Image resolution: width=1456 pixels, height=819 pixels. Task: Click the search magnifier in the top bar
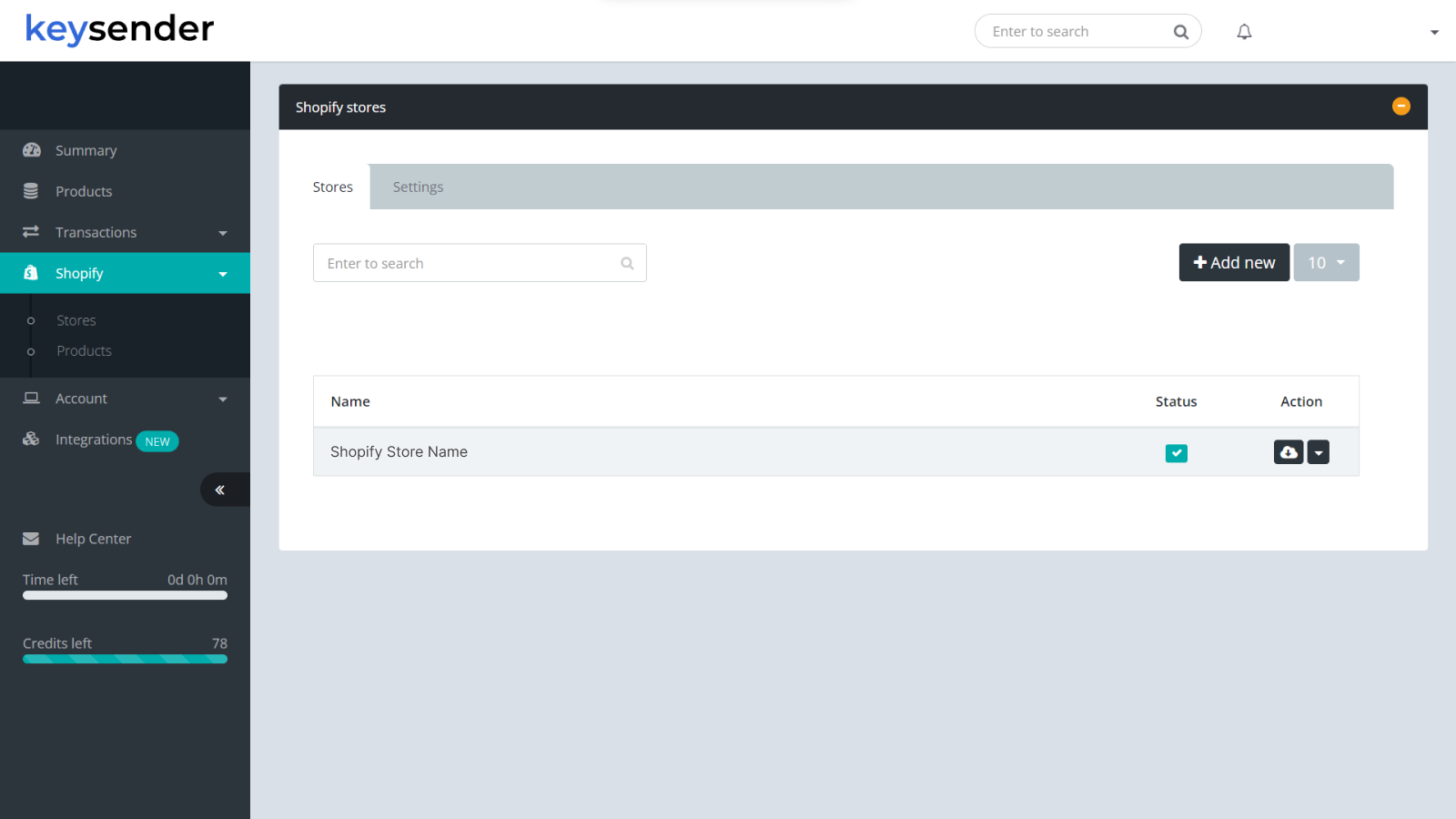pyautogui.click(x=1180, y=31)
